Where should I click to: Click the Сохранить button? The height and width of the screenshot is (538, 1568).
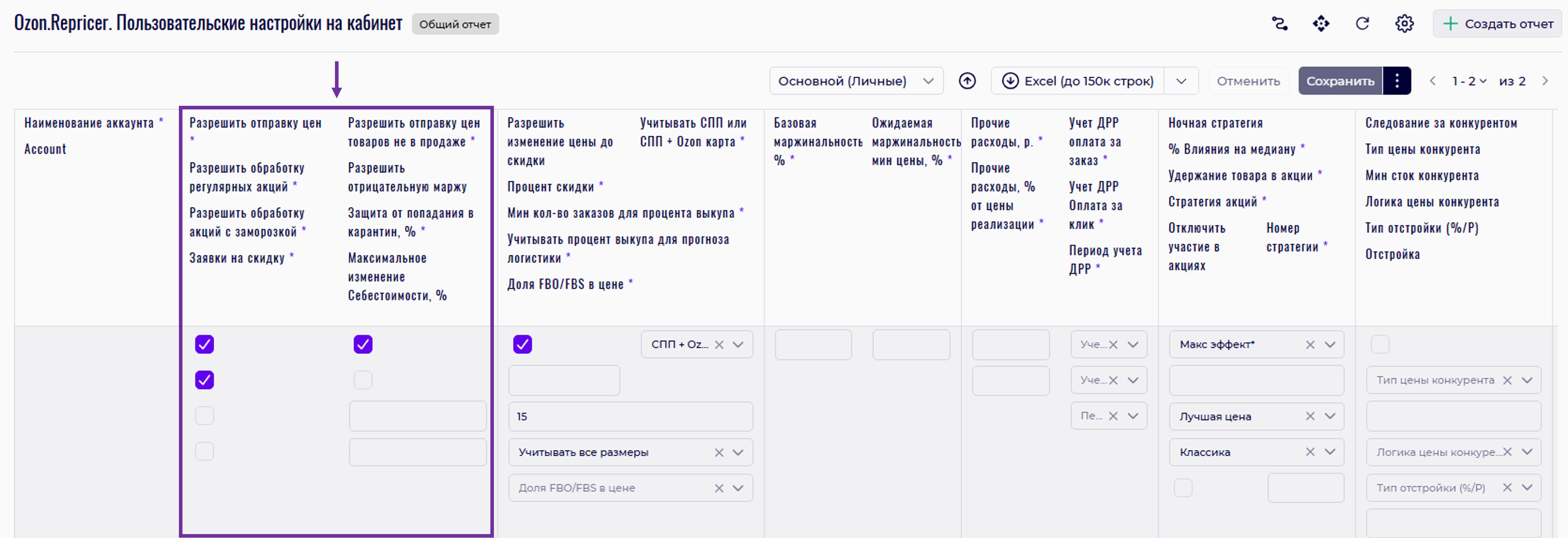pos(1340,81)
